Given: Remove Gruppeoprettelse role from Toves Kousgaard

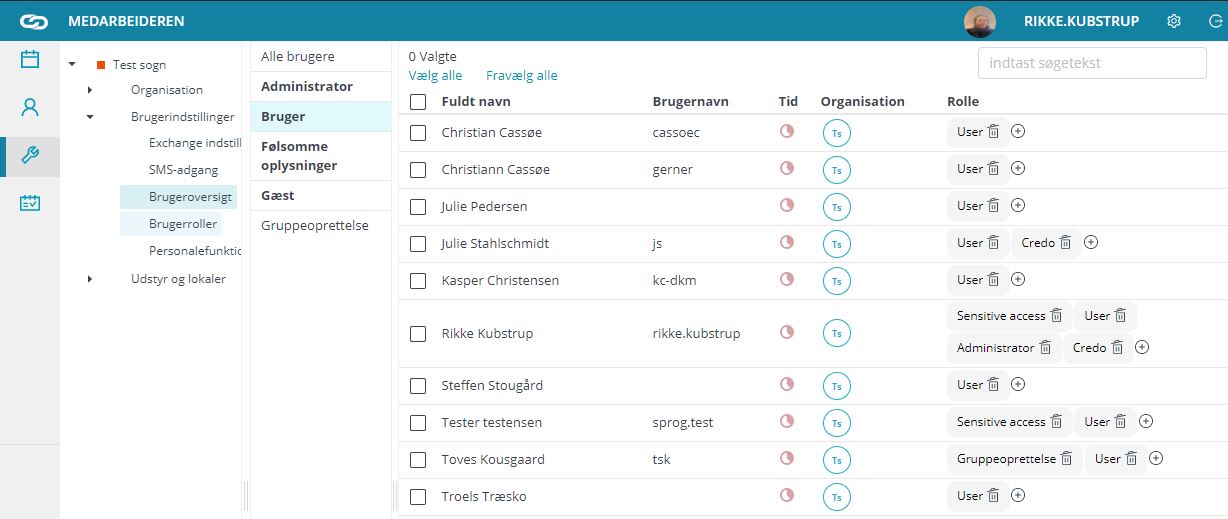Looking at the screenshot, I should (1066, 459).
